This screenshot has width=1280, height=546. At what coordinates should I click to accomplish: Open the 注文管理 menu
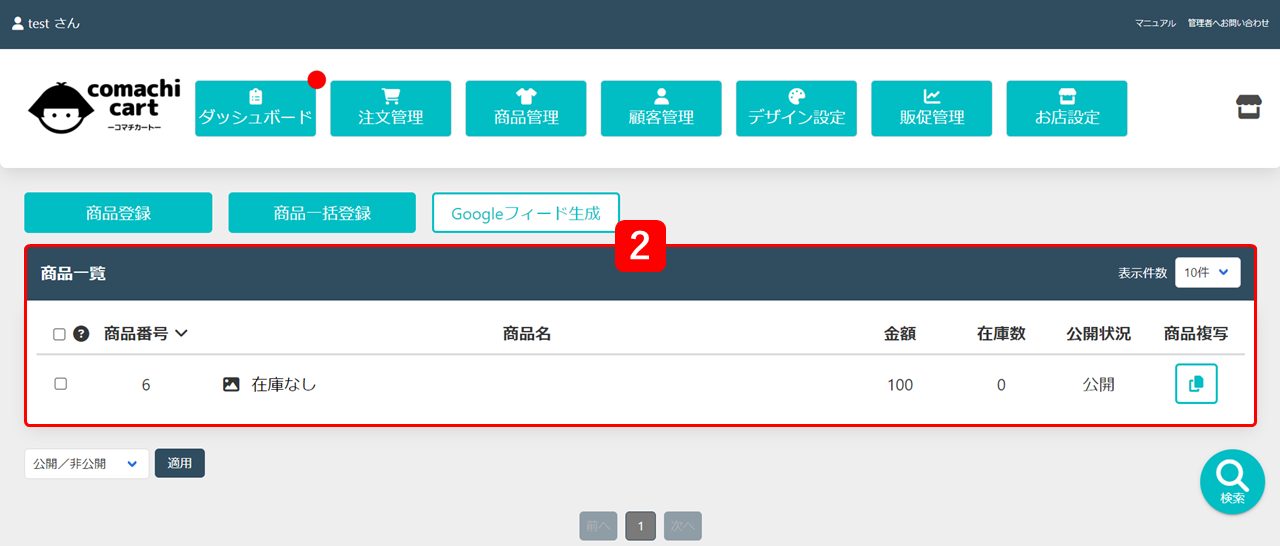391,108
